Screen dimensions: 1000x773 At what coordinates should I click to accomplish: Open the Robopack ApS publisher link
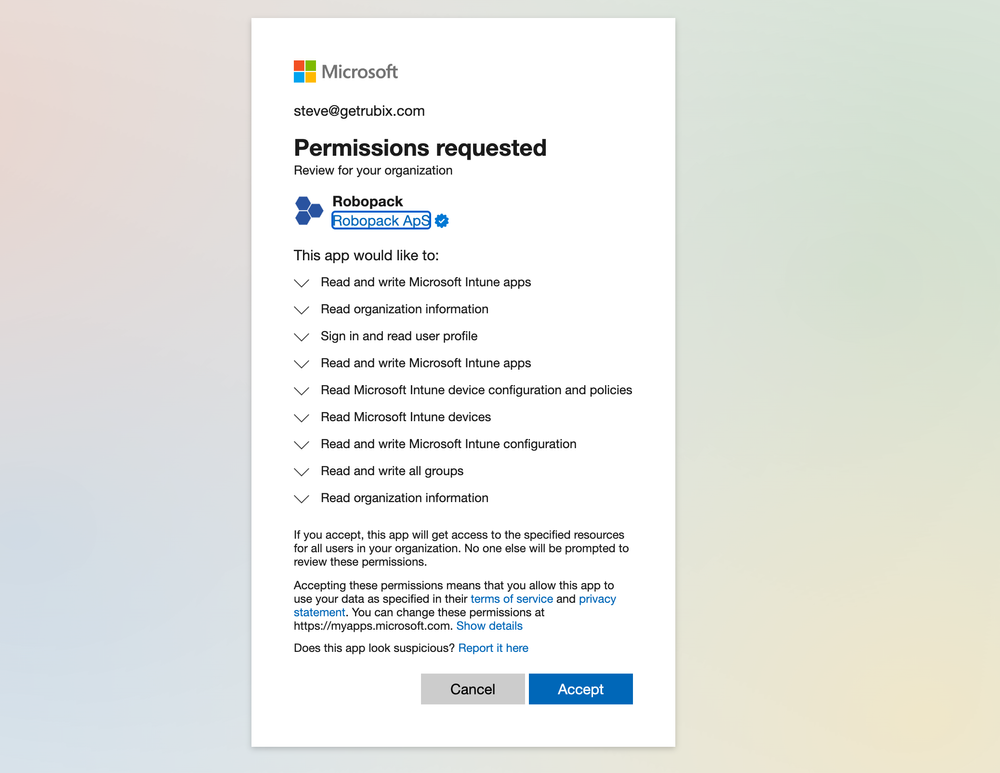[x=381, y=221]
